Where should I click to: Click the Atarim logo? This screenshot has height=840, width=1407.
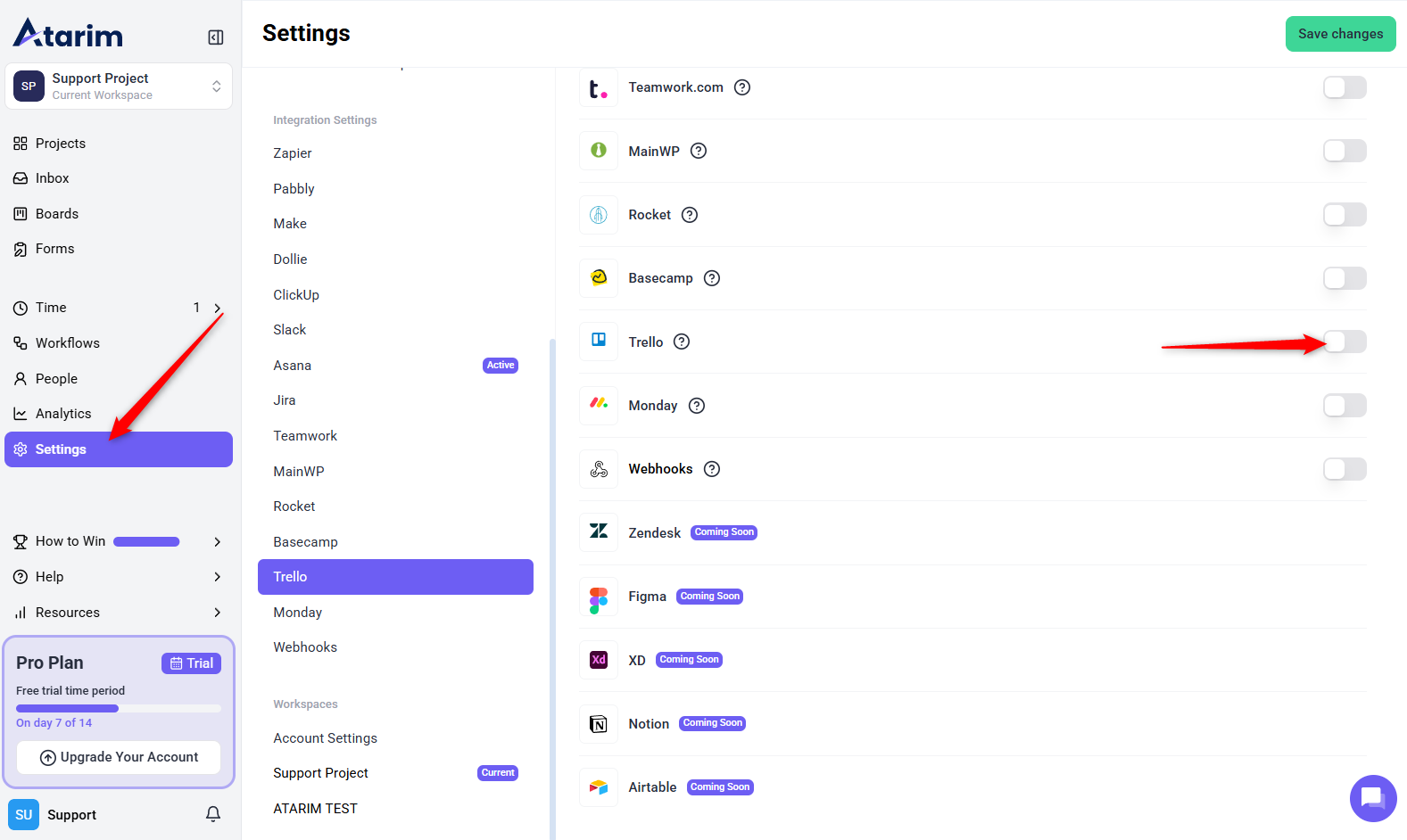[x=69, y=34]
